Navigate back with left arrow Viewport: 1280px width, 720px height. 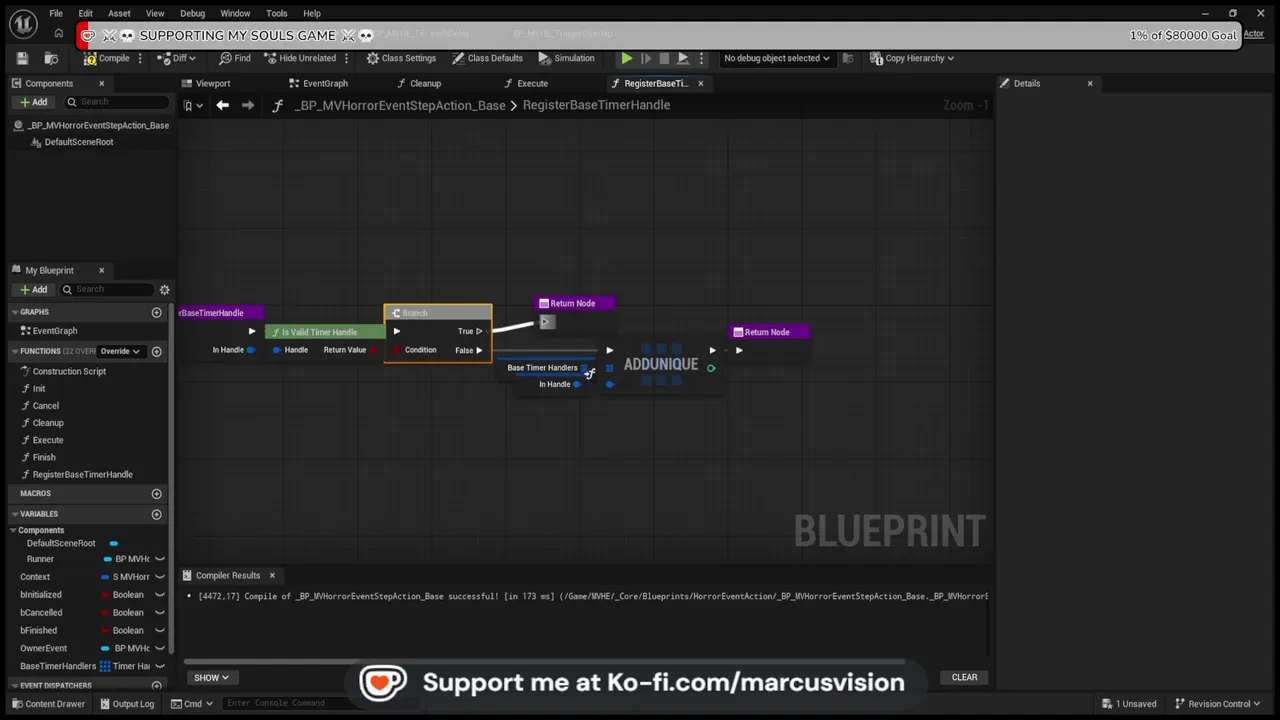point(222,105)
